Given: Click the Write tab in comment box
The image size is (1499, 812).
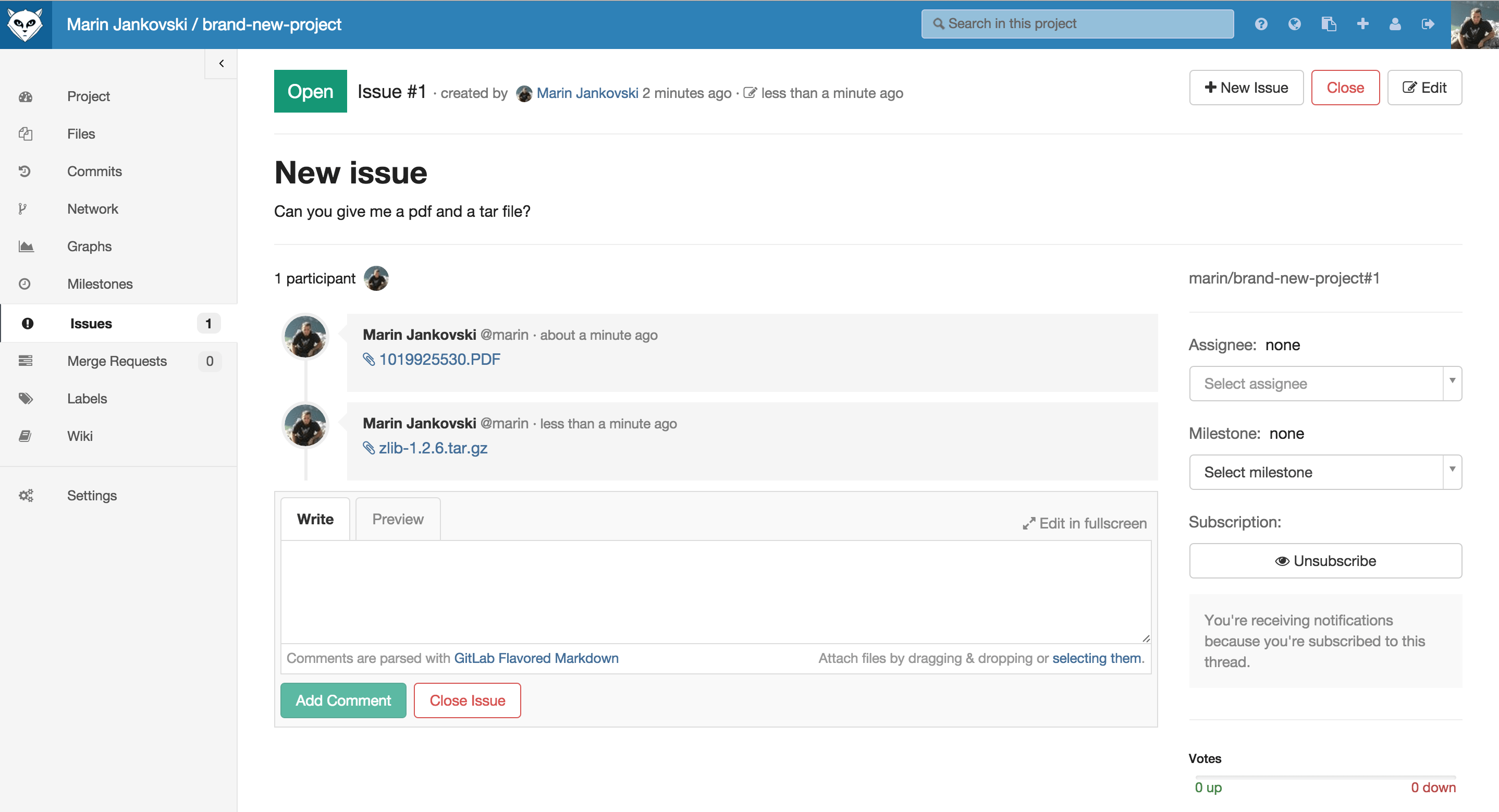Looking at the screenshot, I should pyautogui.click(x=314, y=519).
